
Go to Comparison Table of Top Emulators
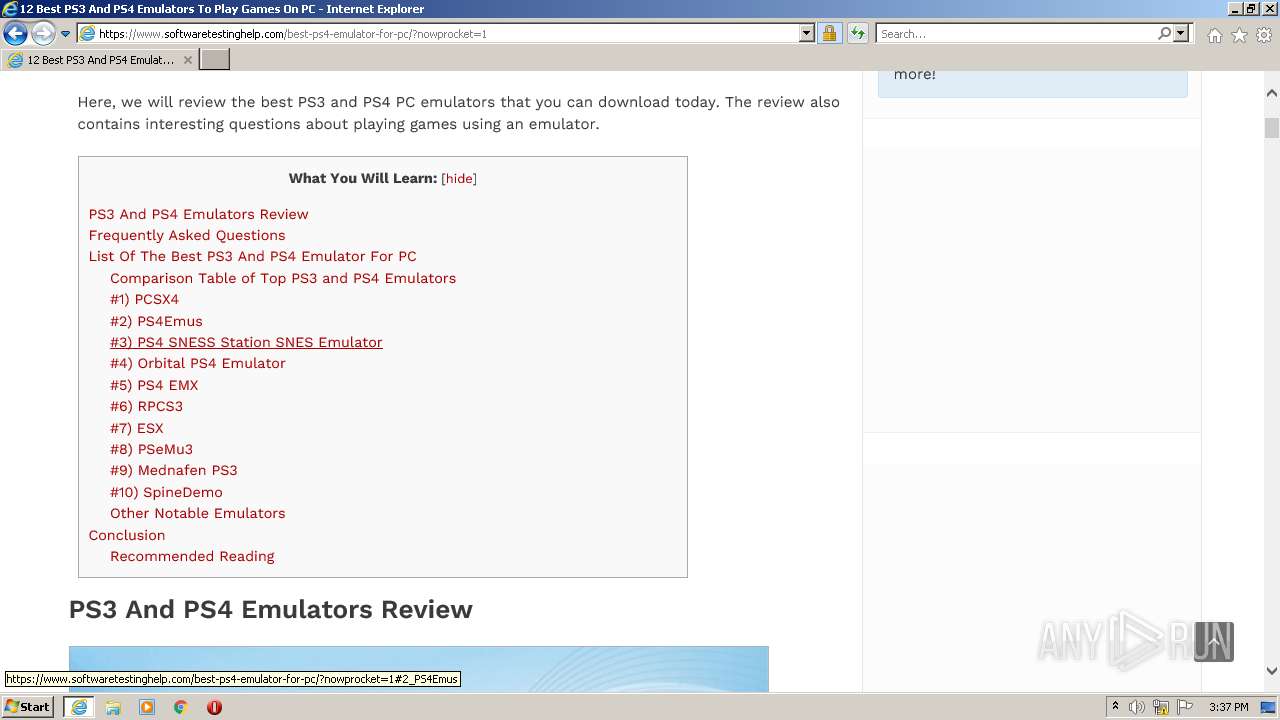283,278
